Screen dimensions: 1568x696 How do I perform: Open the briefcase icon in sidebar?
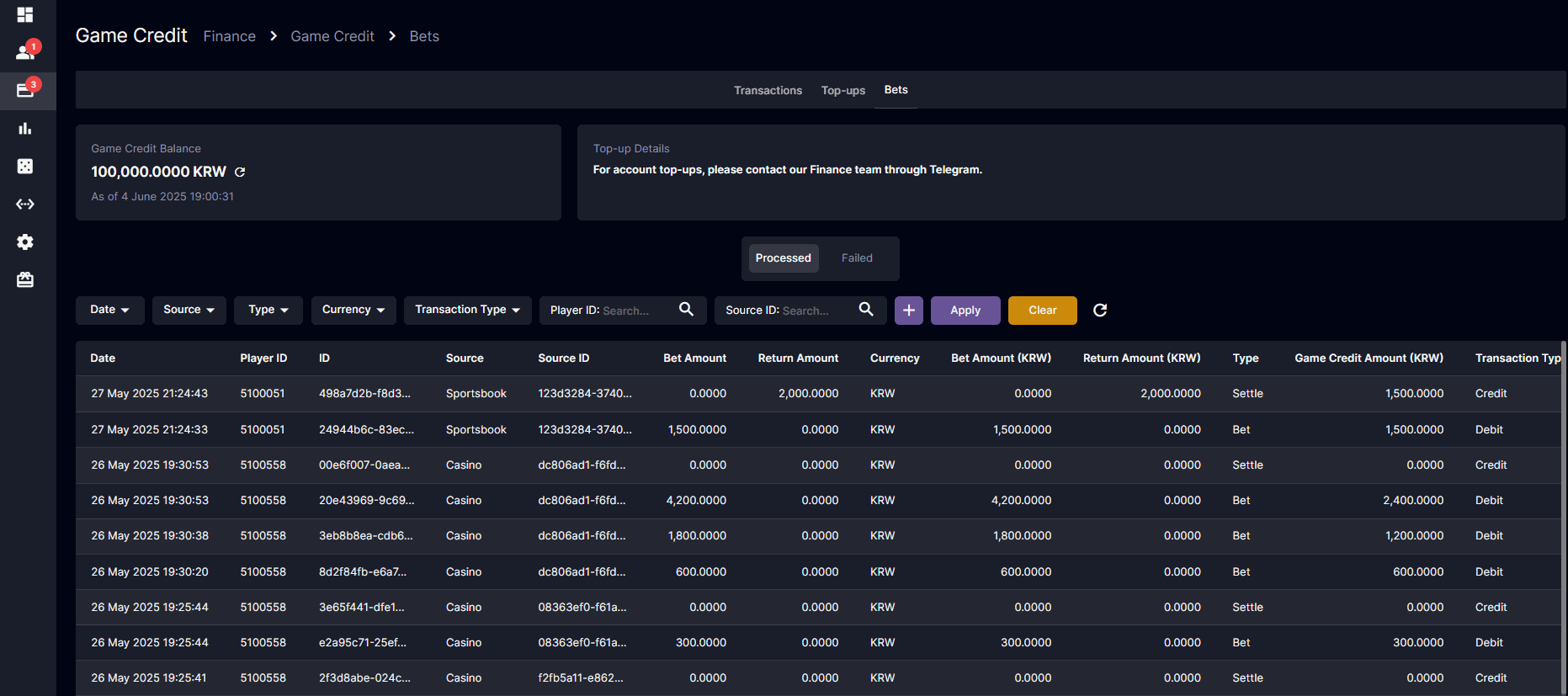coord(25,280)
